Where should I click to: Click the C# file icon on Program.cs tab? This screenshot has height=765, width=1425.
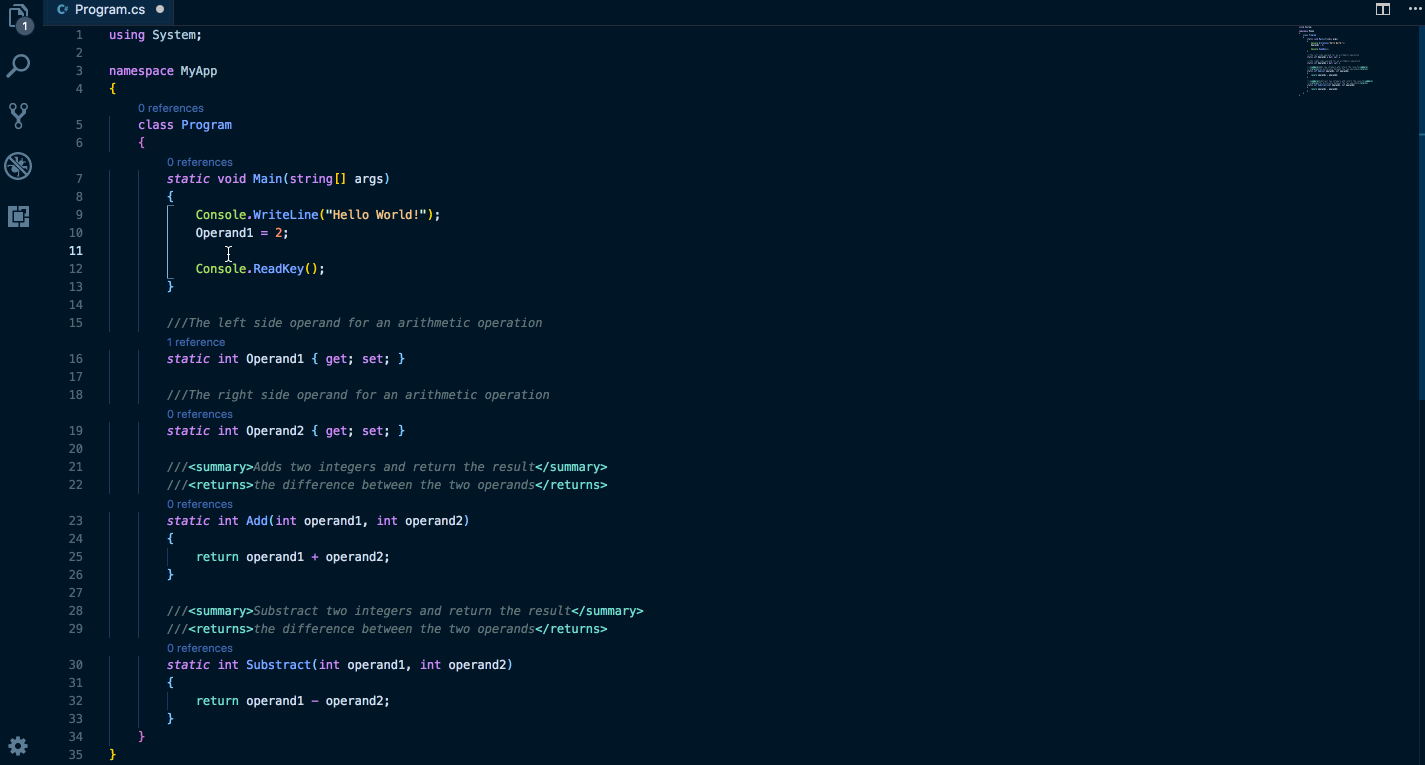point(63,9)
